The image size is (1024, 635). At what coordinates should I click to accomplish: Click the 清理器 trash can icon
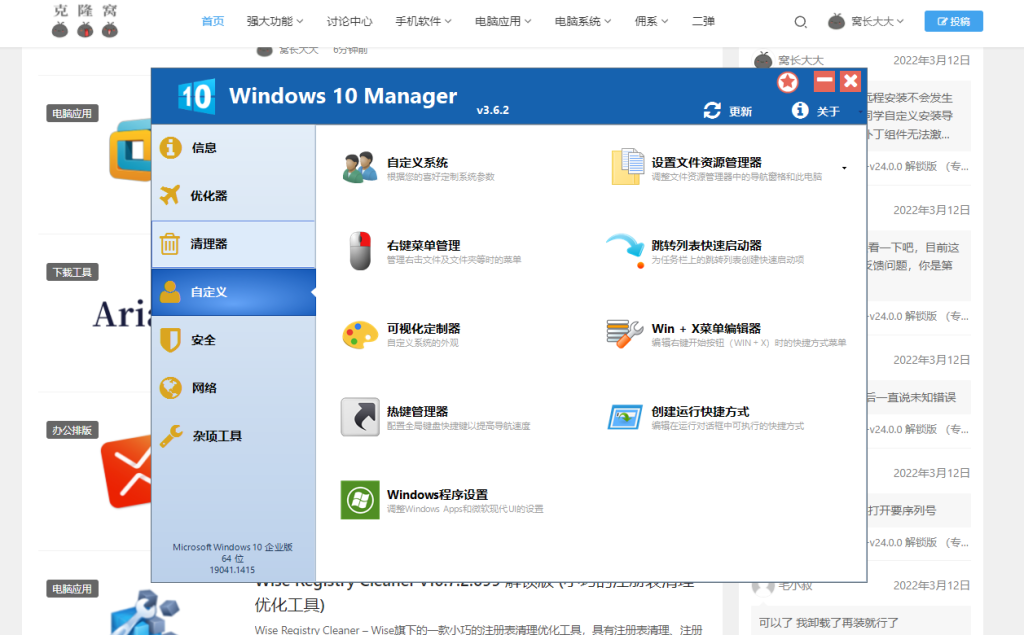(x=170, y=244)
